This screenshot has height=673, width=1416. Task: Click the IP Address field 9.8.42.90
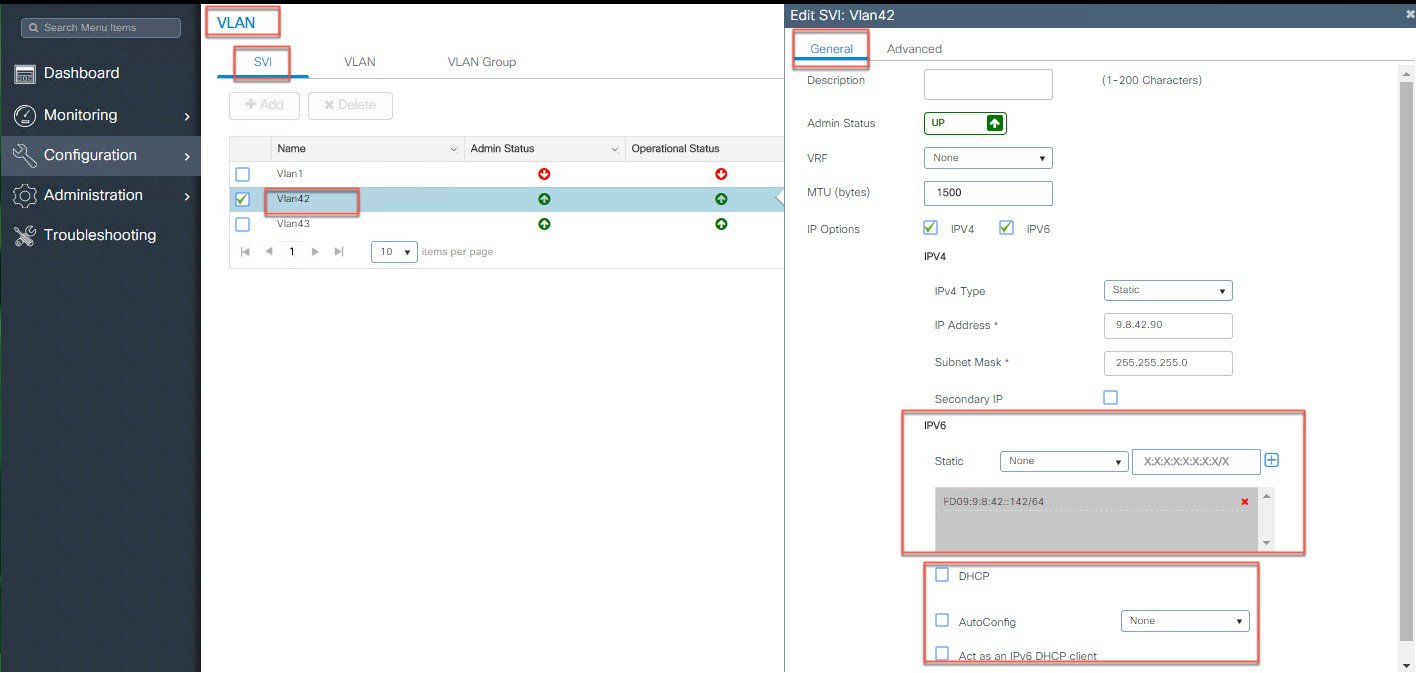point(1168,326)
